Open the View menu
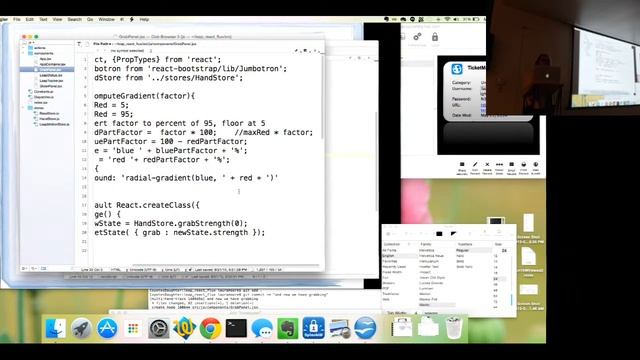Viewport: 640px width, 360px height. [x=58, y=19]
